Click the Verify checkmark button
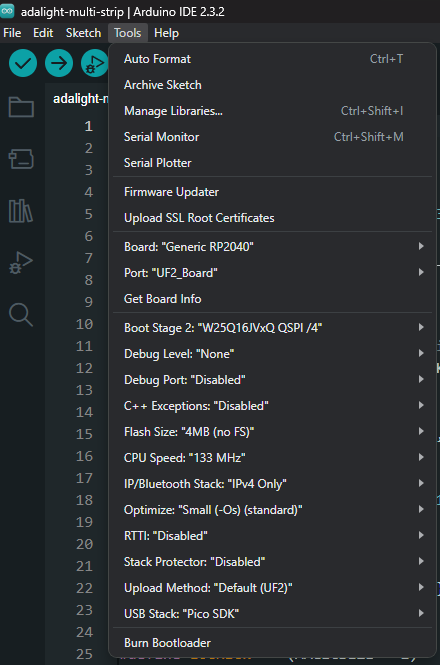 [23, 63]
